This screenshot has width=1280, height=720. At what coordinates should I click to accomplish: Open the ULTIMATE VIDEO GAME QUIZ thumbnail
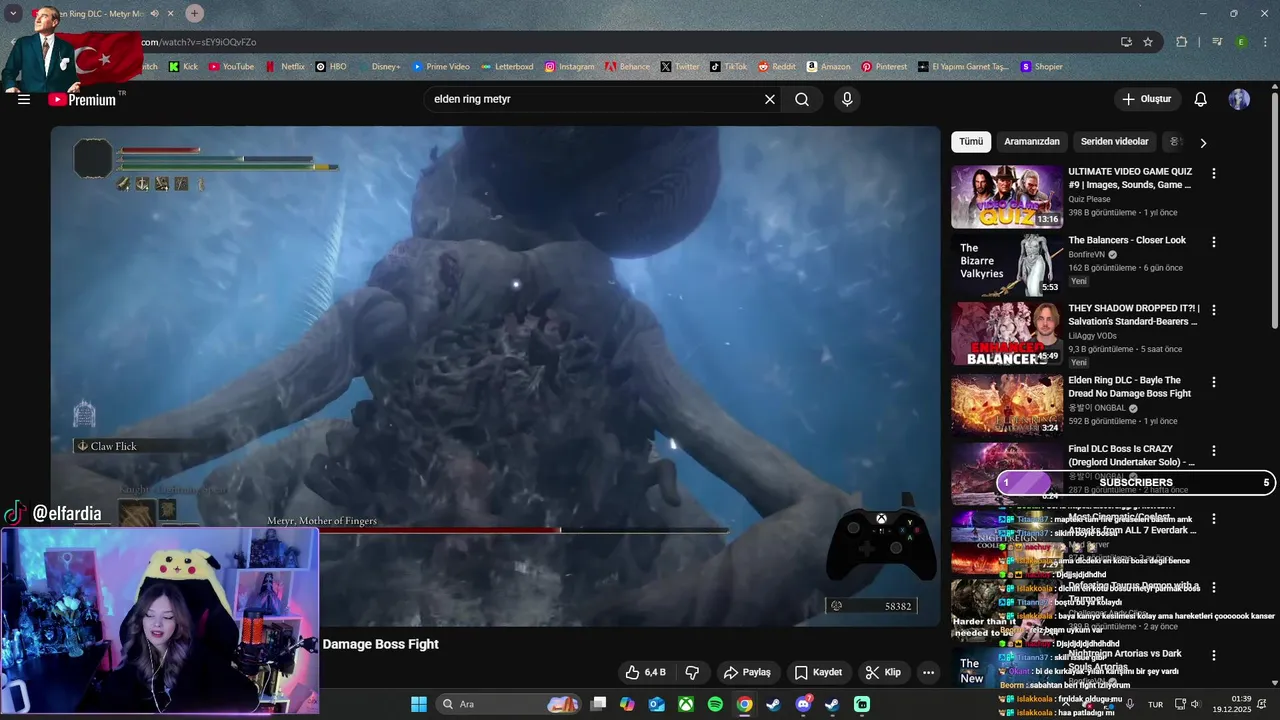(1007, 196)
